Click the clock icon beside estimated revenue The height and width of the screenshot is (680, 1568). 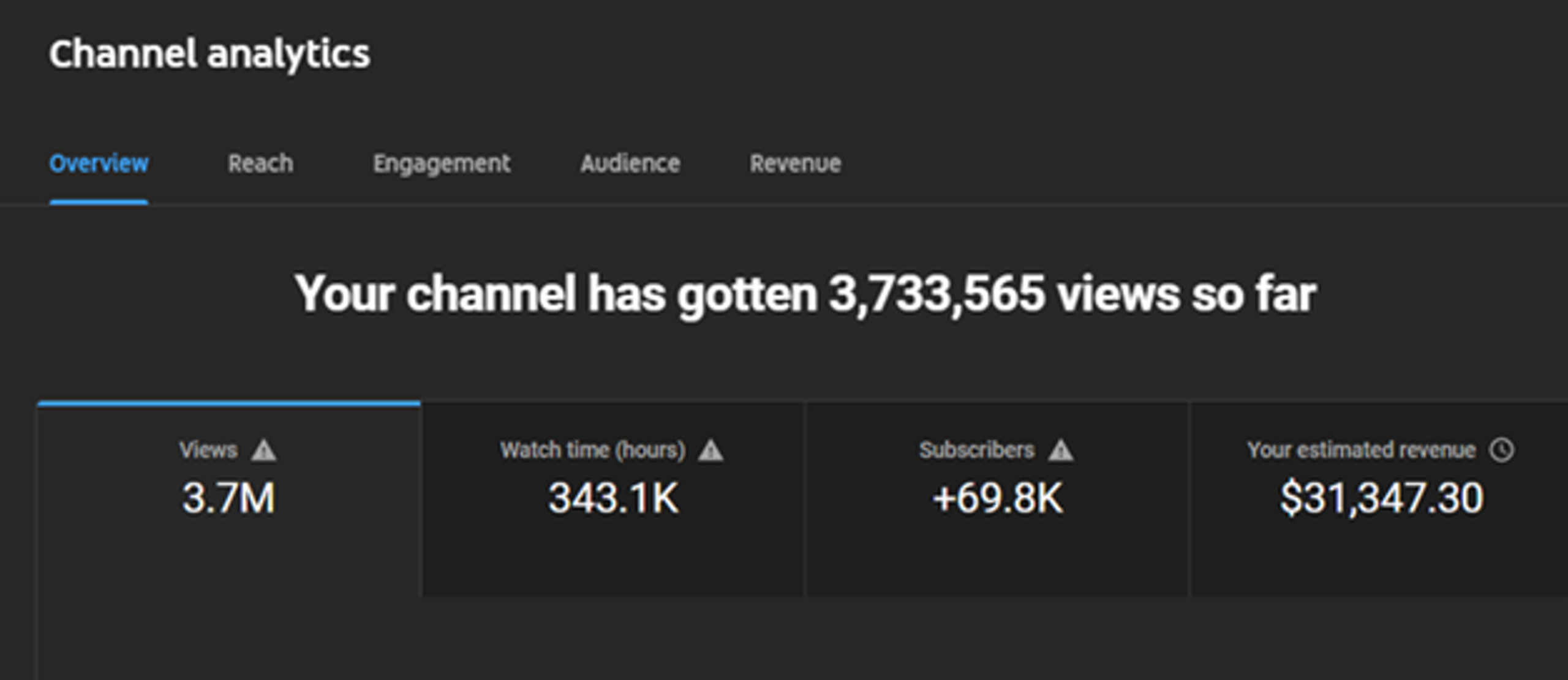[1502, 450]
